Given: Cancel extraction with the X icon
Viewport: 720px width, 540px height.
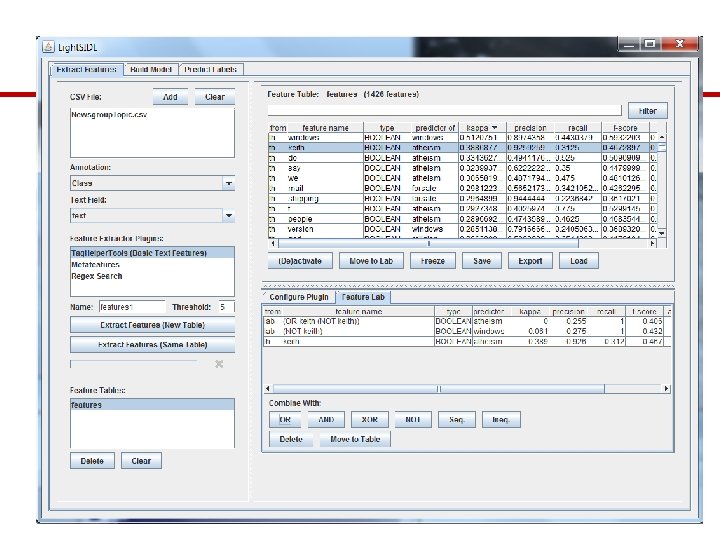Looking at the screenshot, I should tap(219, 364).
